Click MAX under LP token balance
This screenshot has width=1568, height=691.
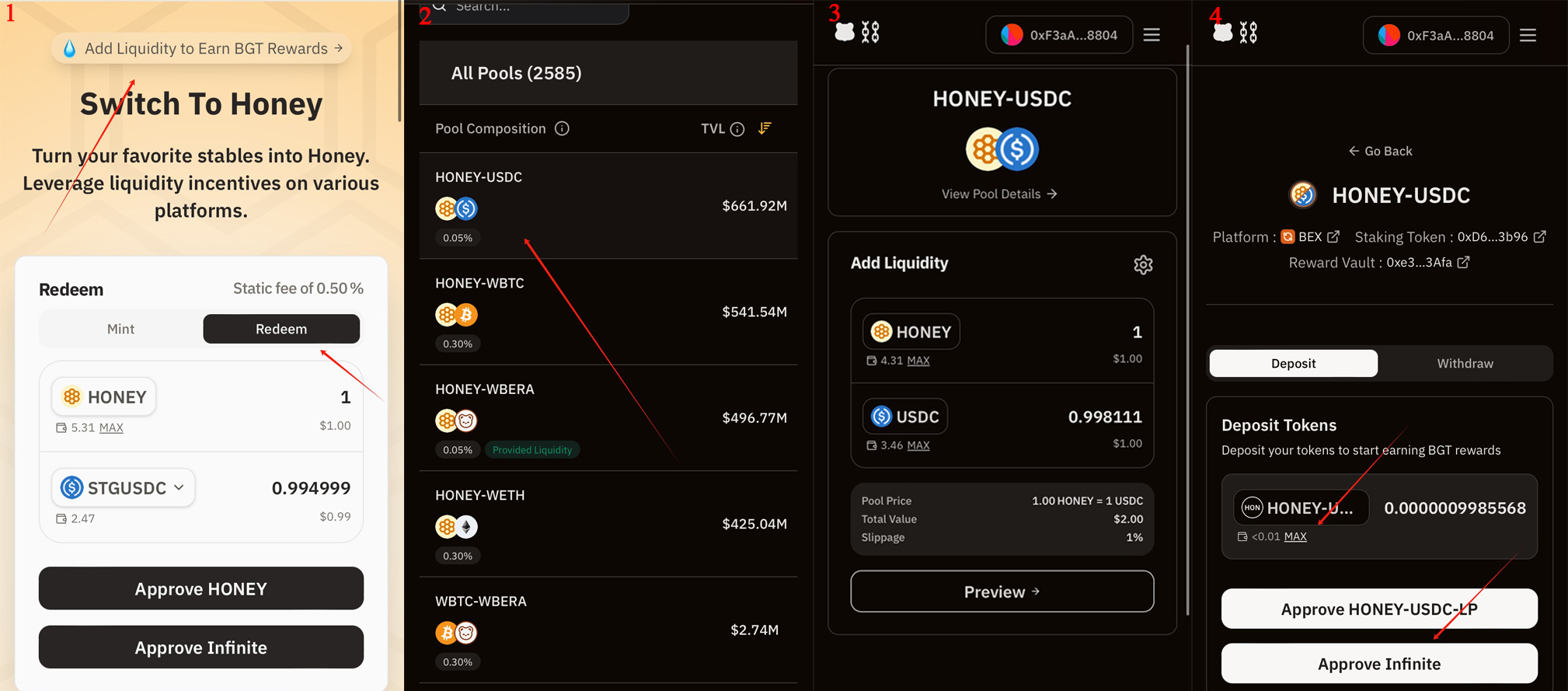click(1295, 536)
